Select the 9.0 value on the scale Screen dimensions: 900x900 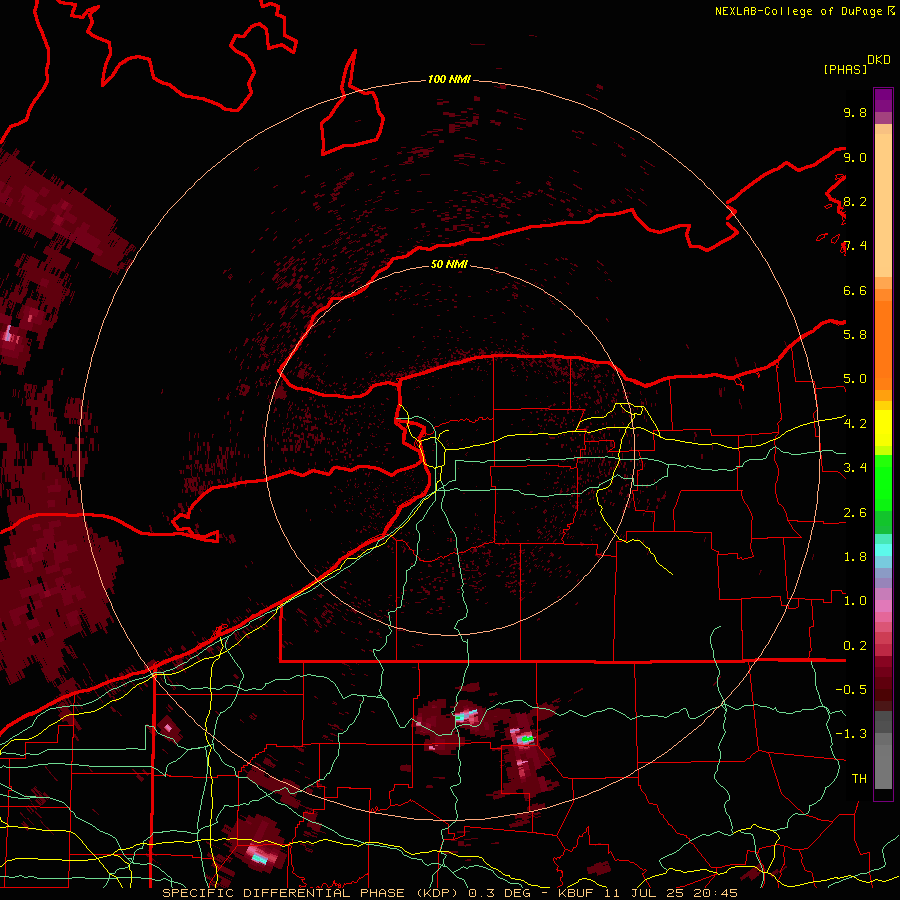[x=855, y=157]
